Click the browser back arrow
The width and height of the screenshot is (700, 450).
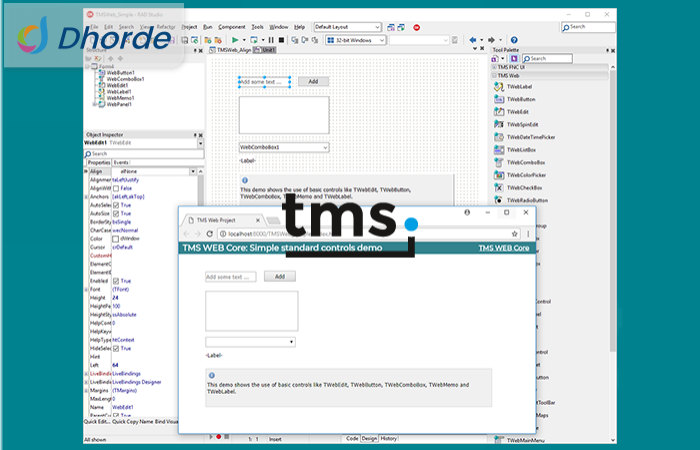[x=186, y=233]
